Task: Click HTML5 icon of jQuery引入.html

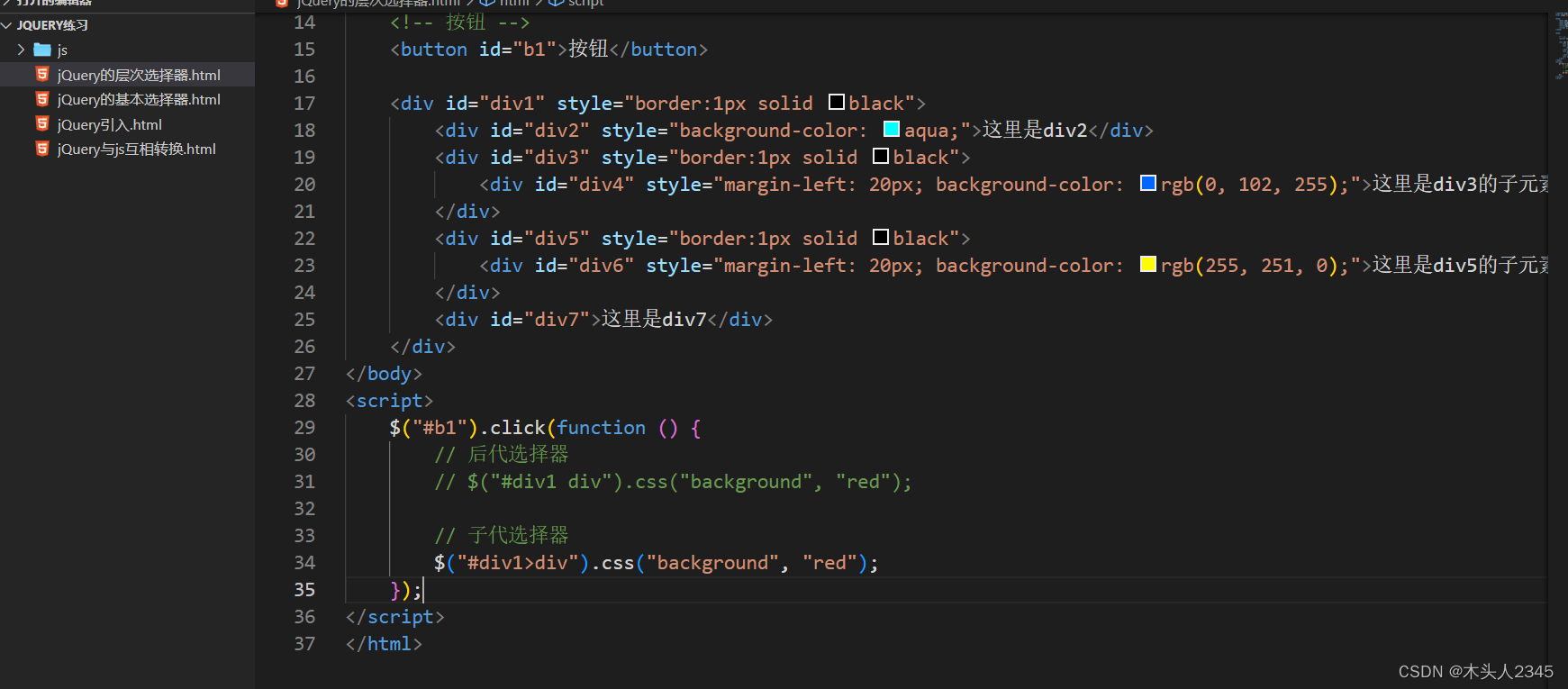Action: pyautogui.click(x=42, y=124)
